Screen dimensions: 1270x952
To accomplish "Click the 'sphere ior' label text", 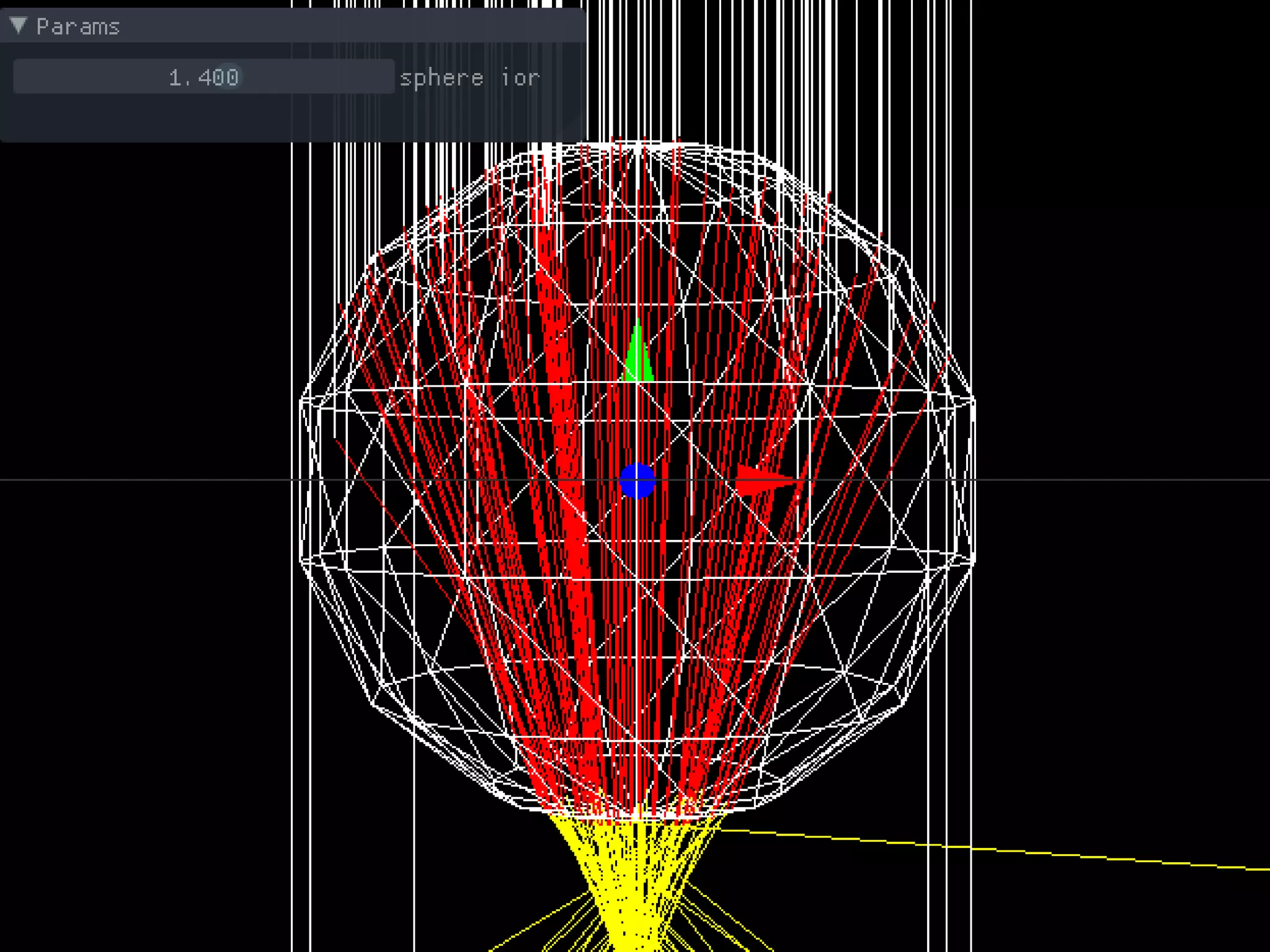I will (x=469, y=78).
